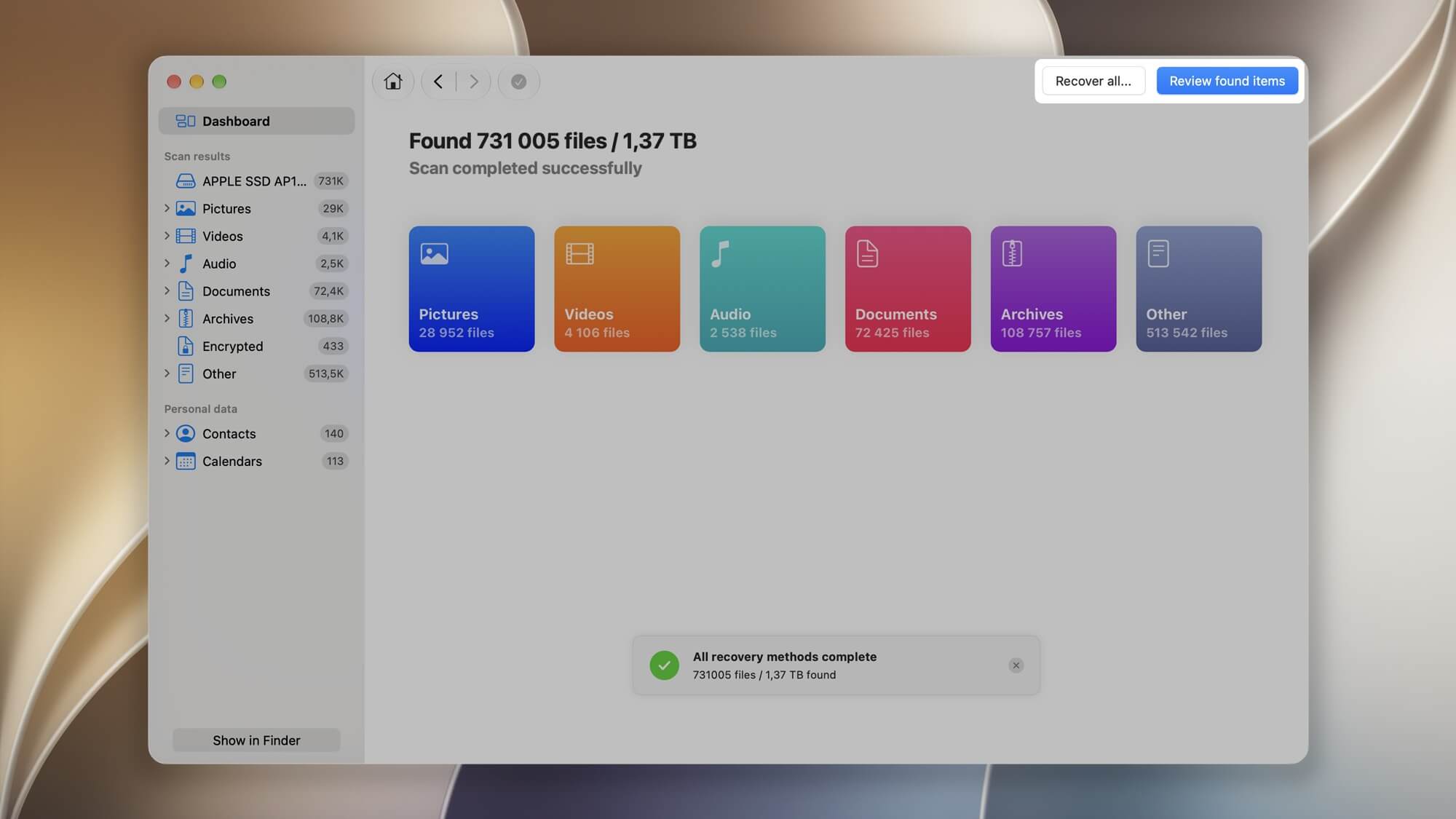Open the purple Archives card
1456x819 pixels.
1053,289
